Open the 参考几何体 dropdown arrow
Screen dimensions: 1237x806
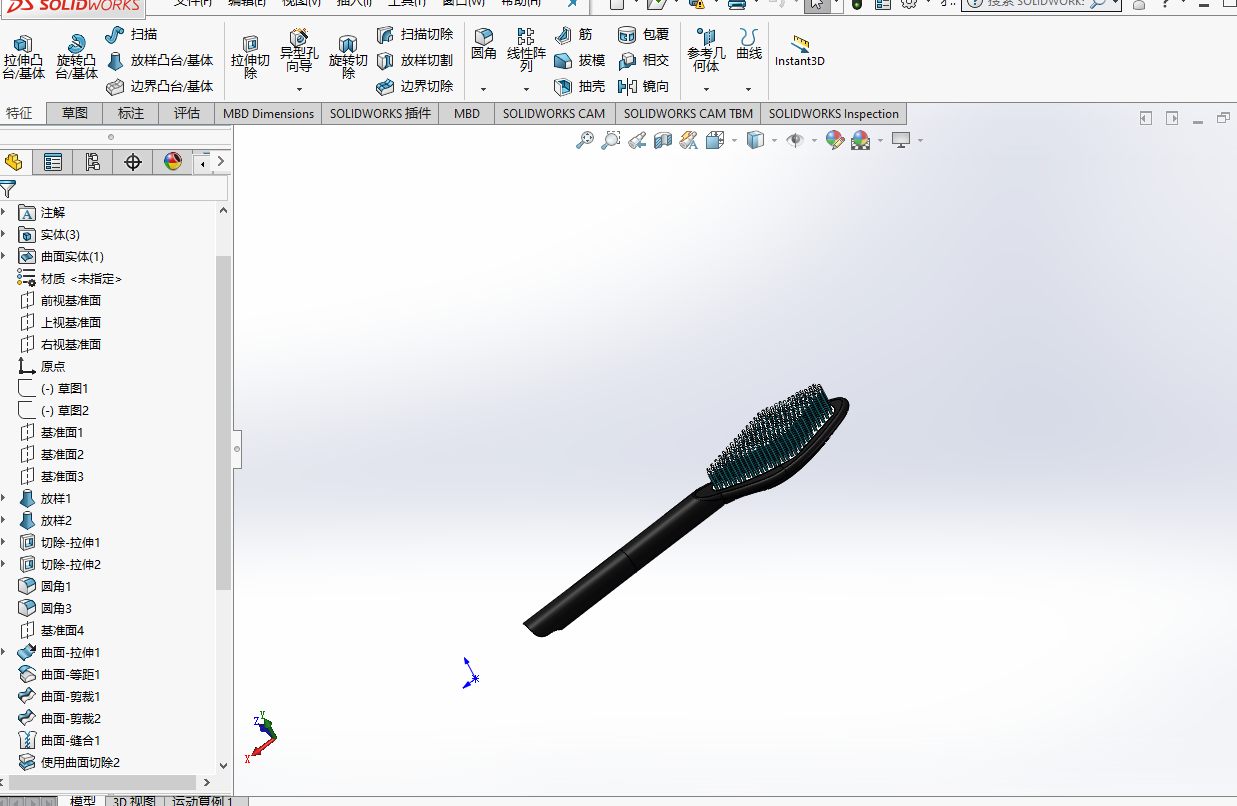click(x=706, y=88)
